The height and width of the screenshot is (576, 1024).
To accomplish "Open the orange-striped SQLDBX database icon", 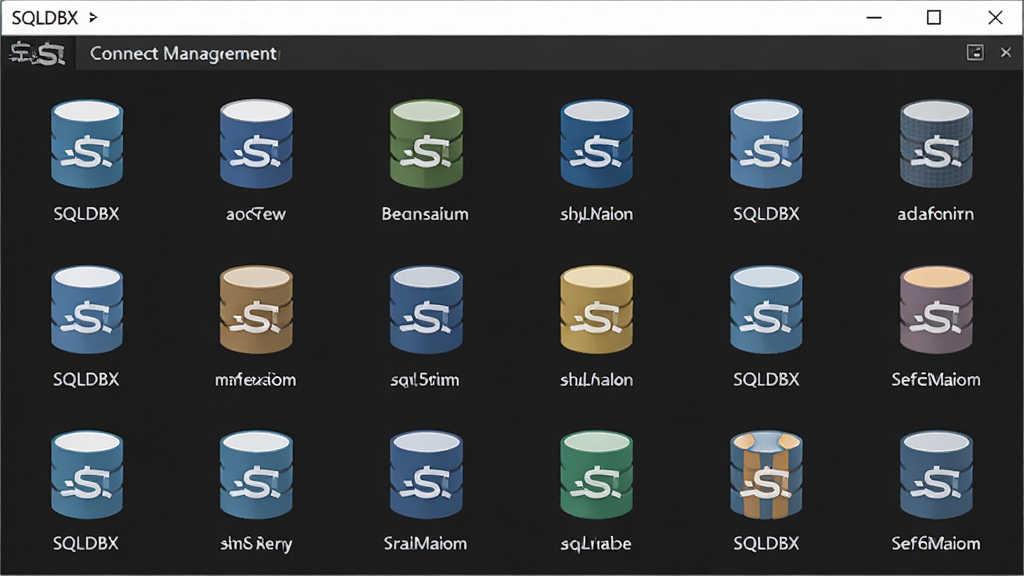I will tap(766, 474).
